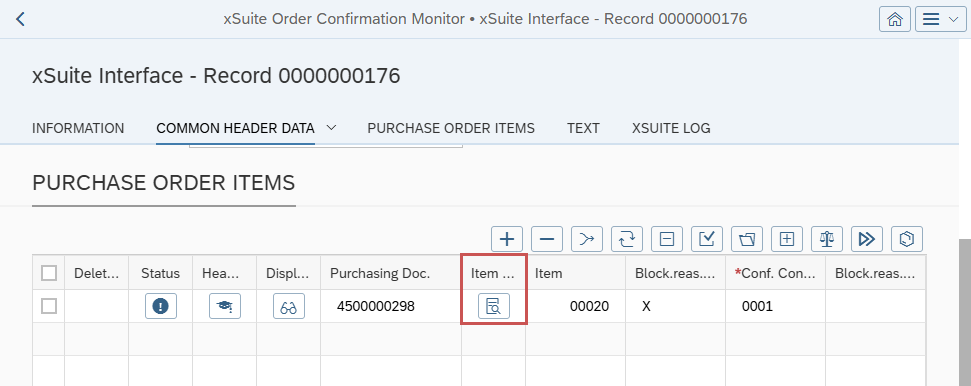Click the boxed minus collapse icon
This screenshot has height=386, width=971.
tap(667, 239)
